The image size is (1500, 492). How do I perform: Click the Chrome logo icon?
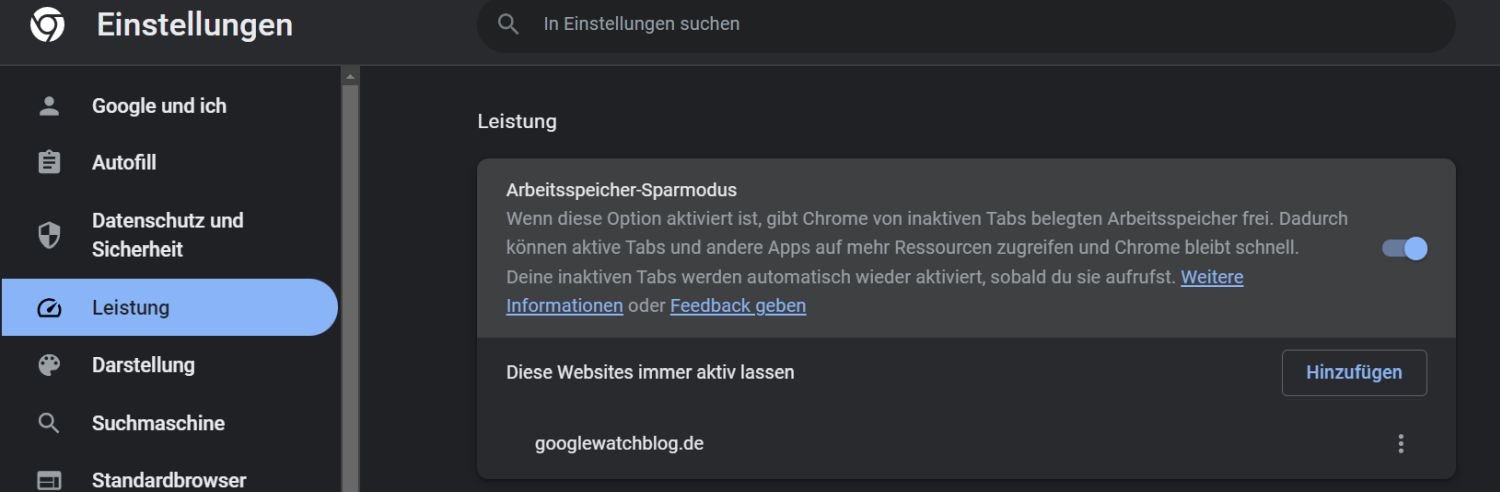click(47, 25)
